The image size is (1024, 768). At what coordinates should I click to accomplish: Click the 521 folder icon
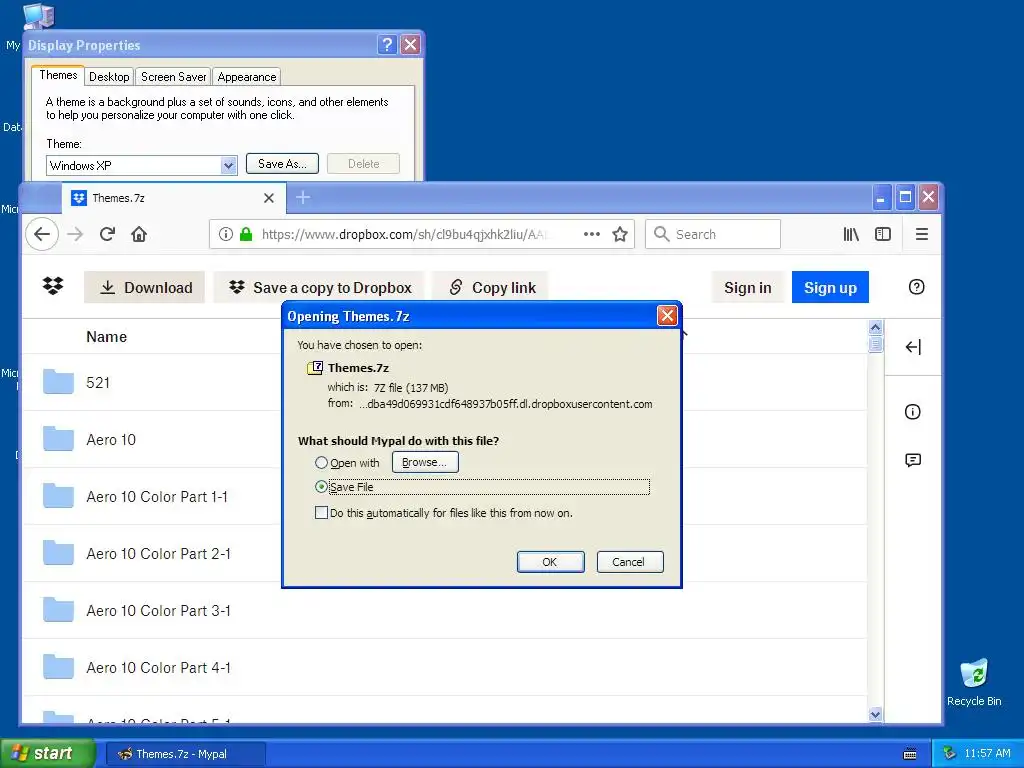[58, 382]
